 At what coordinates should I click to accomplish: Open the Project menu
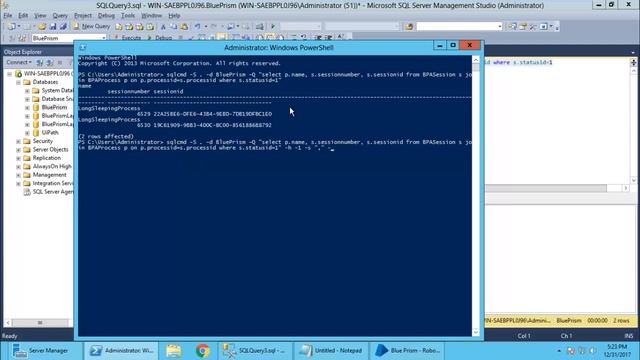[x=83, y=16]
